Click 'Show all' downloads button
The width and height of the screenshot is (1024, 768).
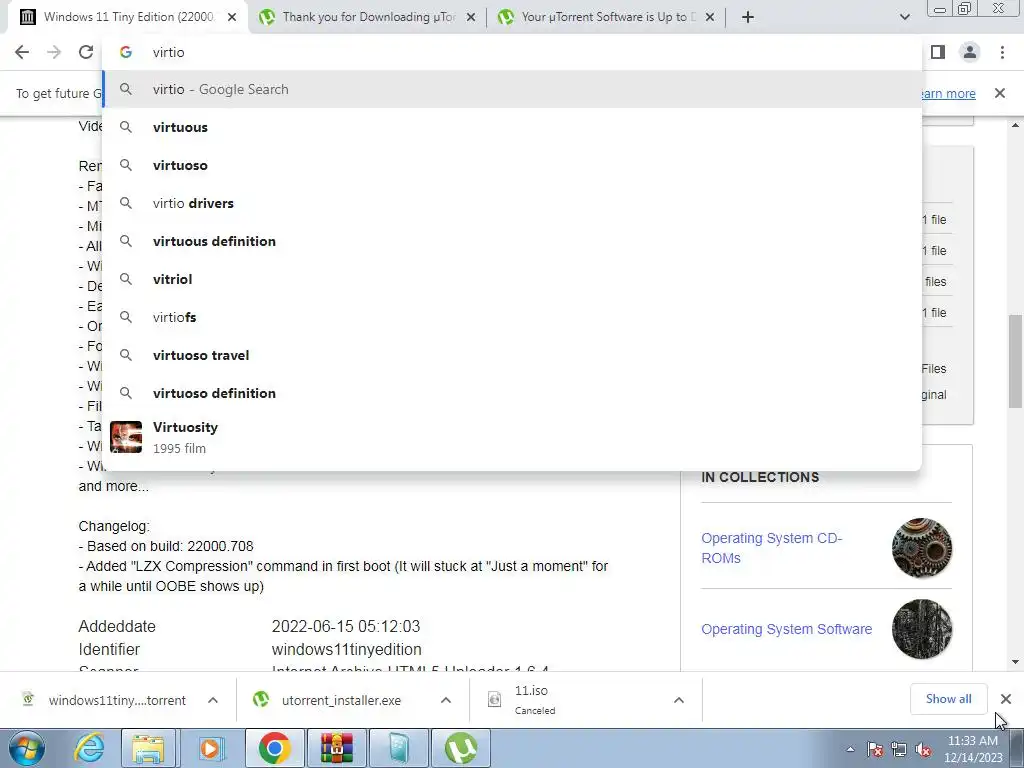948,699
